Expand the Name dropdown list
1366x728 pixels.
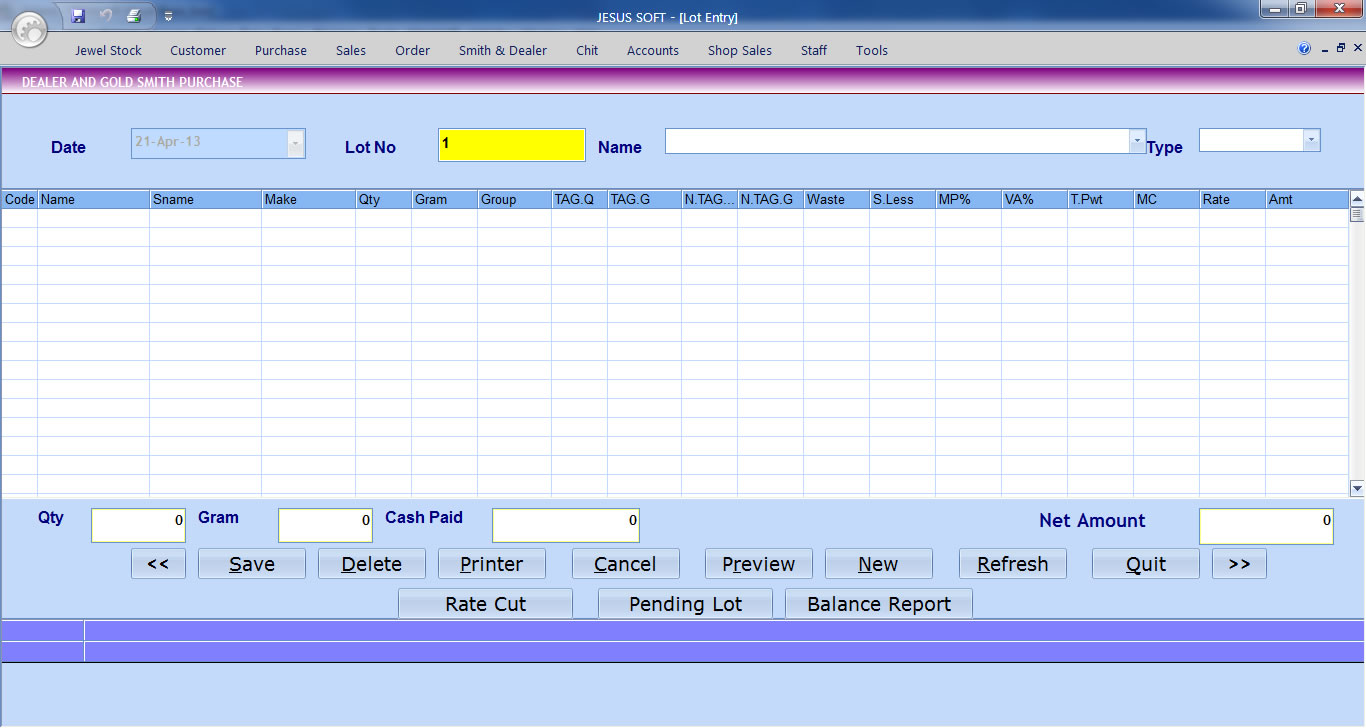click(x=1136, y=141)
